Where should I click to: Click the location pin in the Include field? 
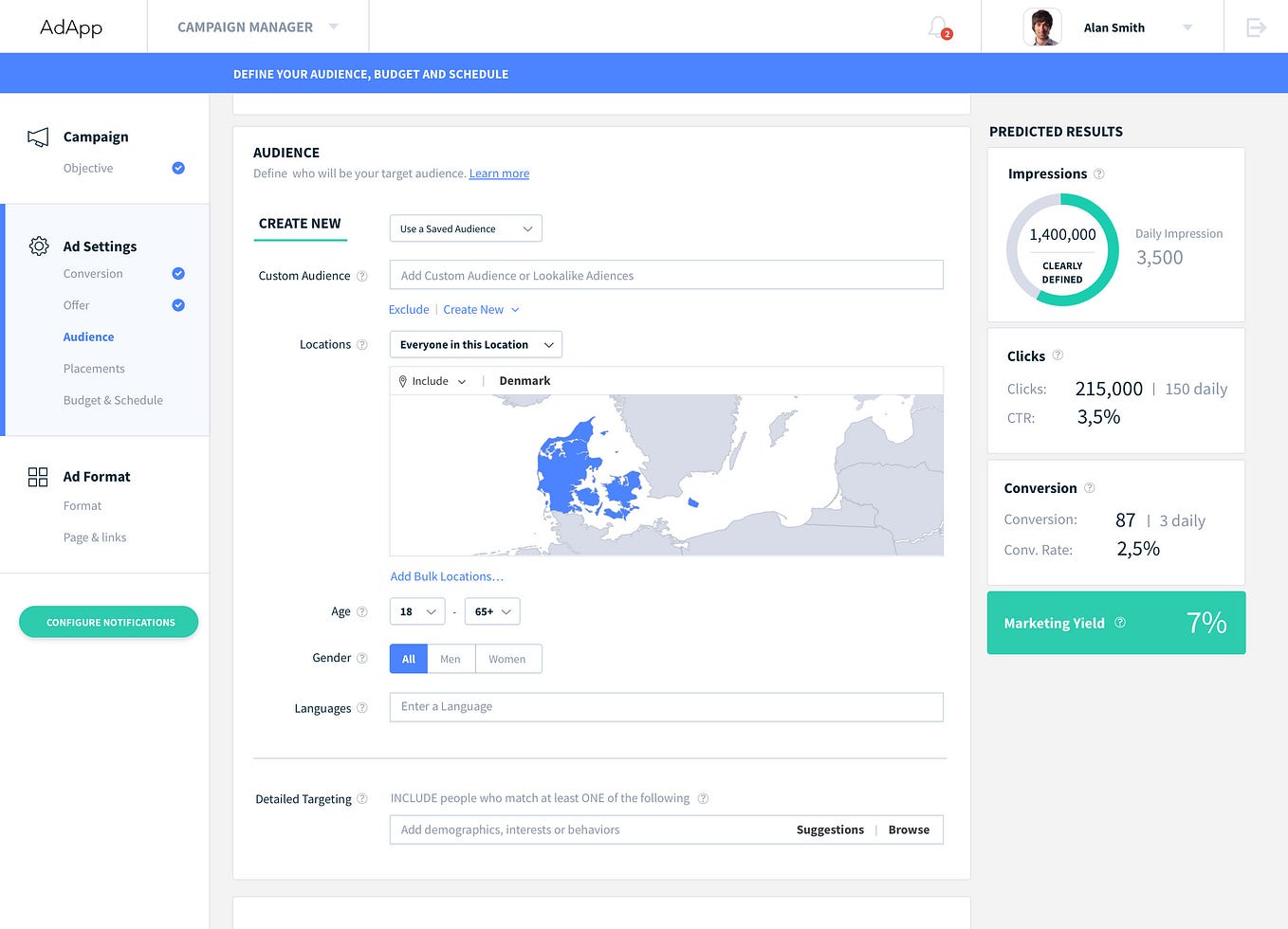[x=401, y=380]
